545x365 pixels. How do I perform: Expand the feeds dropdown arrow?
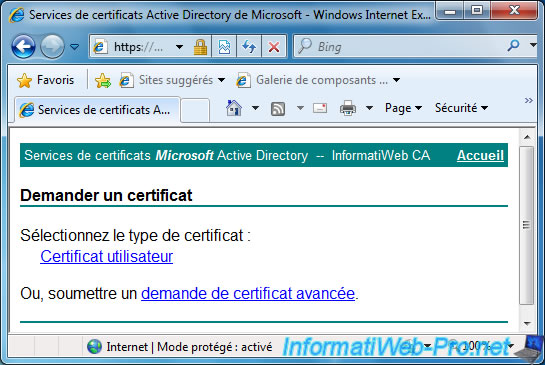tap(300, 108)
